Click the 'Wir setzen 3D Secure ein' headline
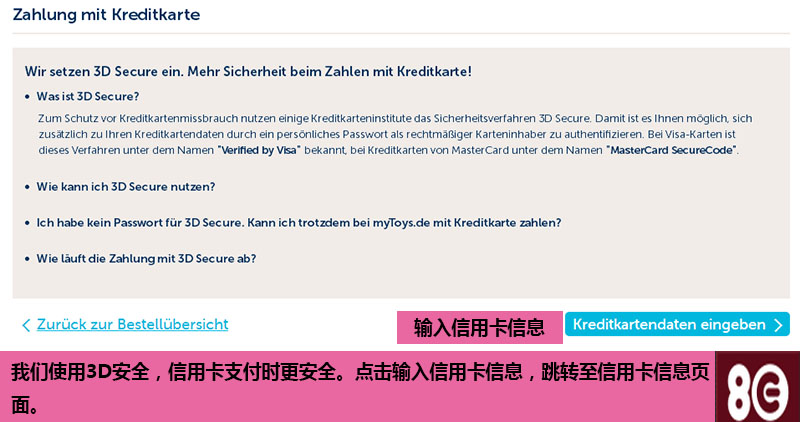Screen dimensions: 800x422 [248, 71]
